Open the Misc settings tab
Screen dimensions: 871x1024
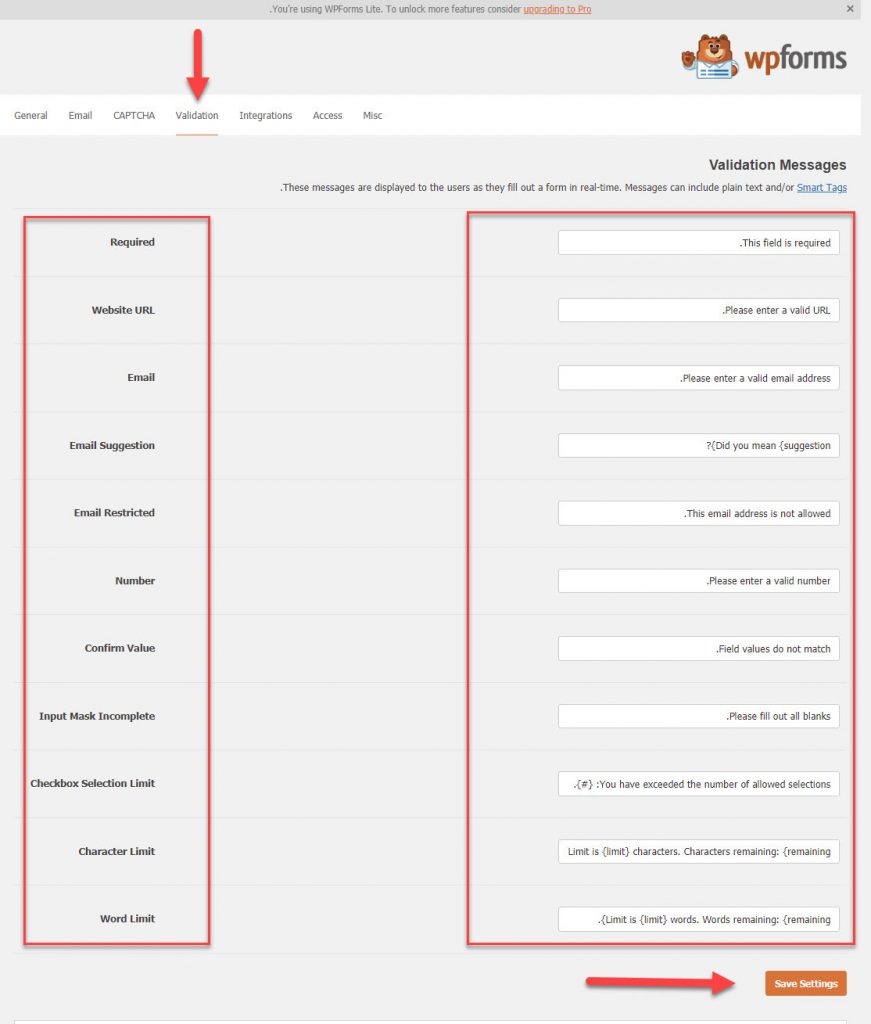coord(372,115)
